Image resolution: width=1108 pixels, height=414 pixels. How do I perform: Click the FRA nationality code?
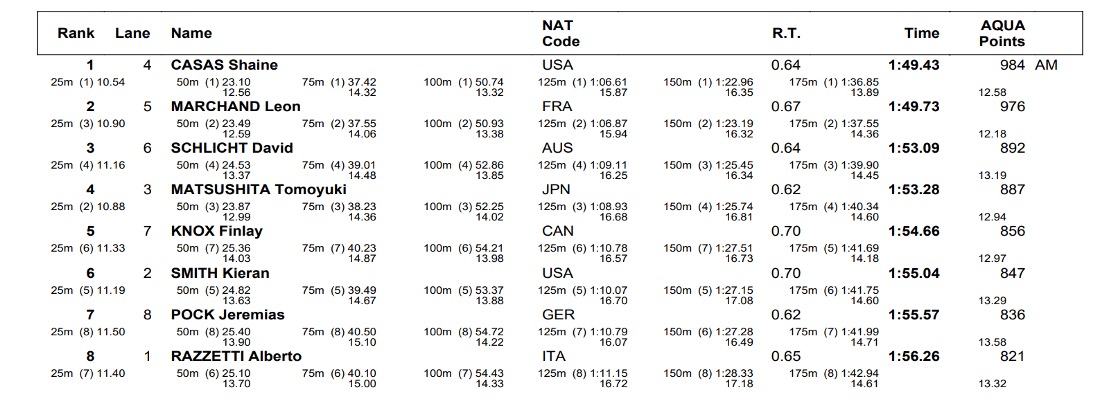tap(556, 106)
